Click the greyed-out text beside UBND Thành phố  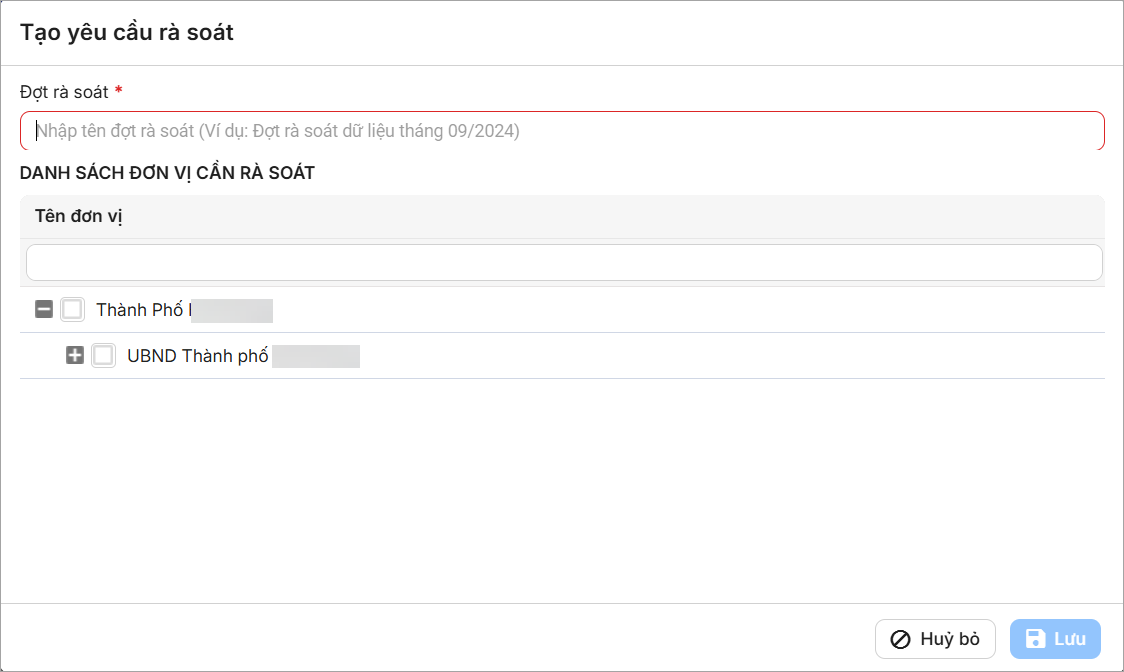316,356
